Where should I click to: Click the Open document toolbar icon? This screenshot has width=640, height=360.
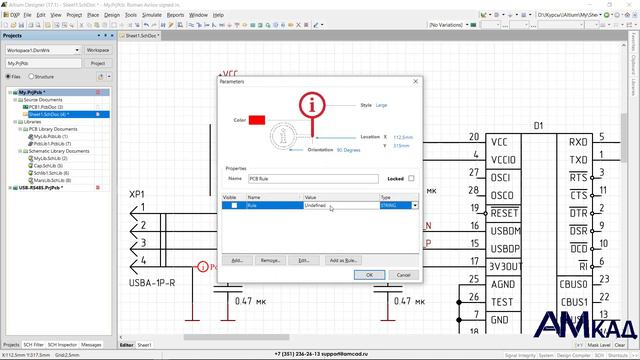click(x=13, y=25)
